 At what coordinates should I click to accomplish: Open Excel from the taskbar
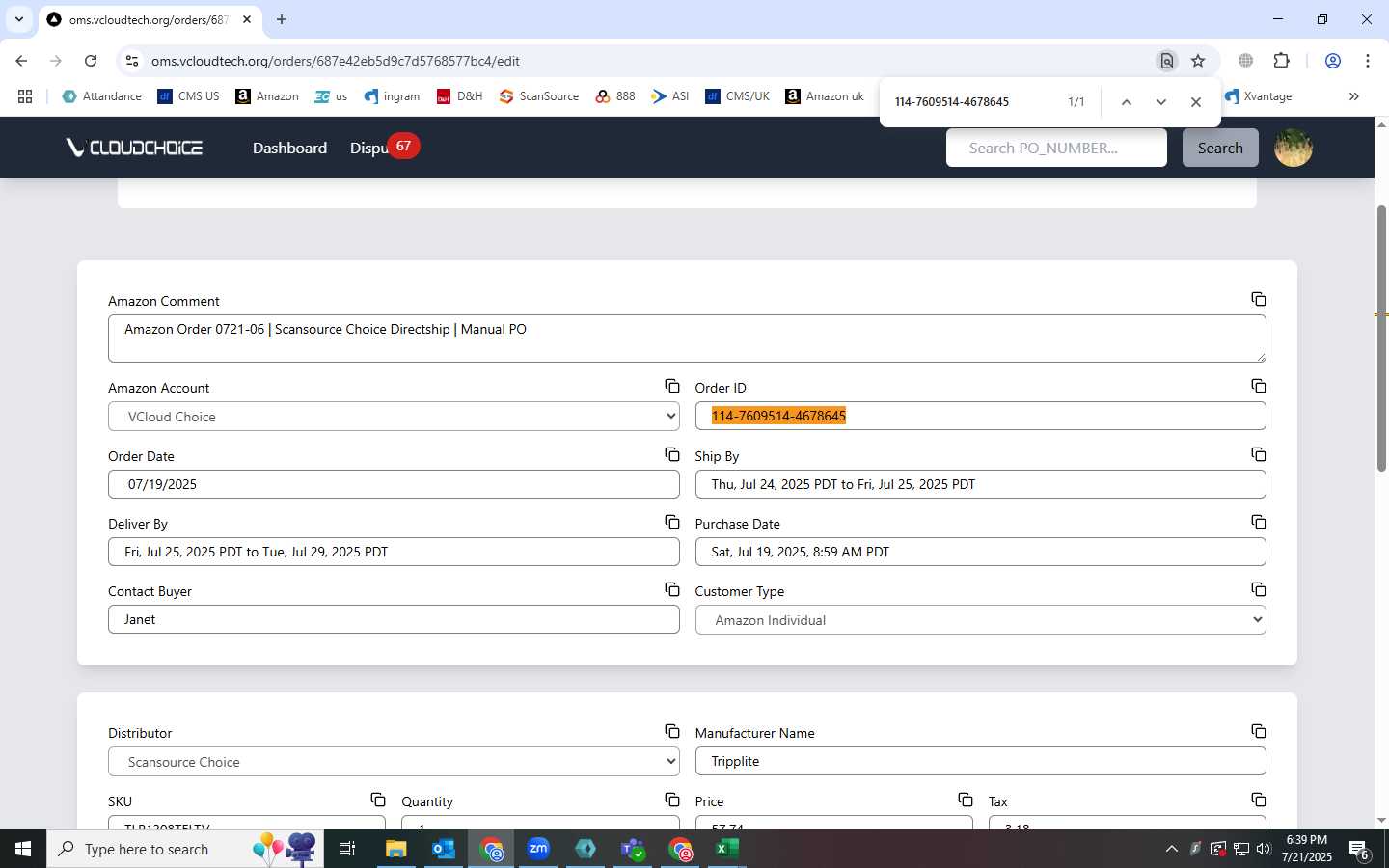726,849
